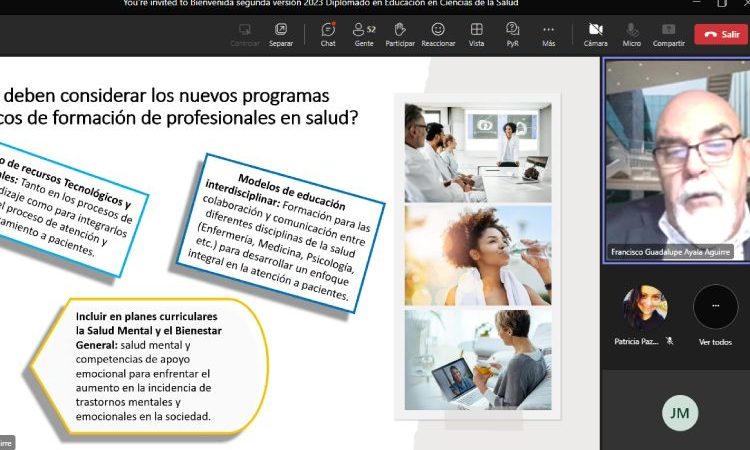Click the slide's classroom presentation photo

(478, 153)
